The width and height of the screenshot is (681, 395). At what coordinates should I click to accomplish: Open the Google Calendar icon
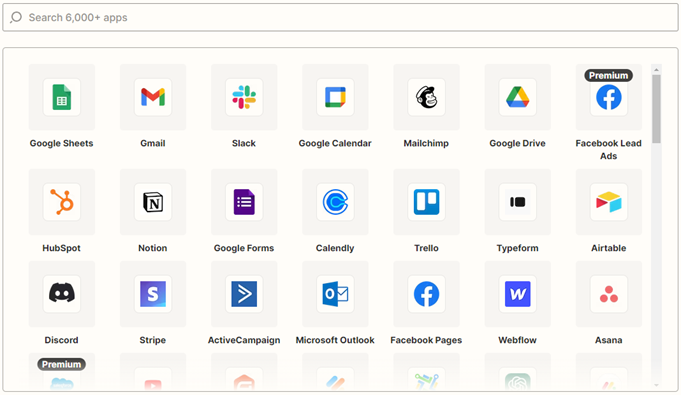[x=335, y=97]
